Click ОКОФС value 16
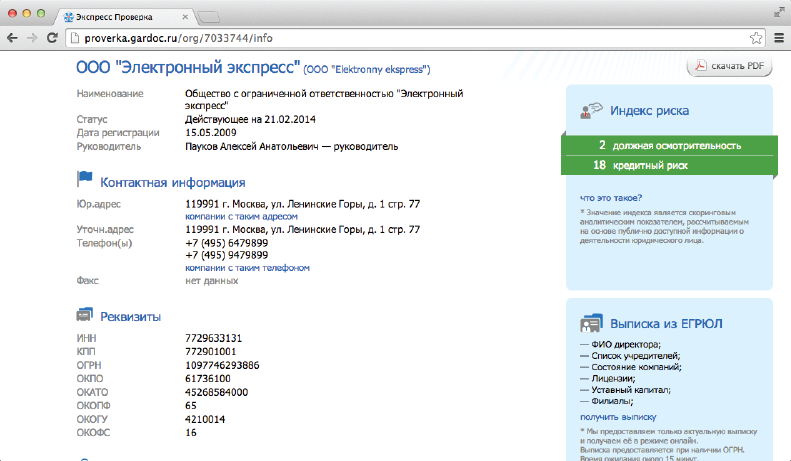 (191, 433)
